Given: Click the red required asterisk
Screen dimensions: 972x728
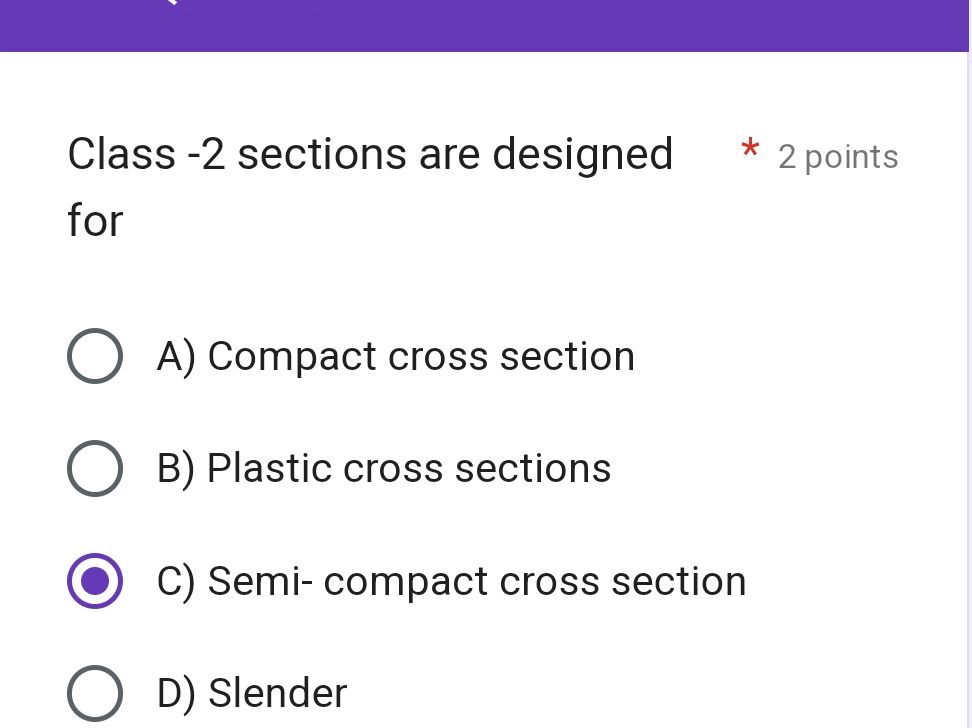Looking at the screenshot, I should tap(750, 150).
